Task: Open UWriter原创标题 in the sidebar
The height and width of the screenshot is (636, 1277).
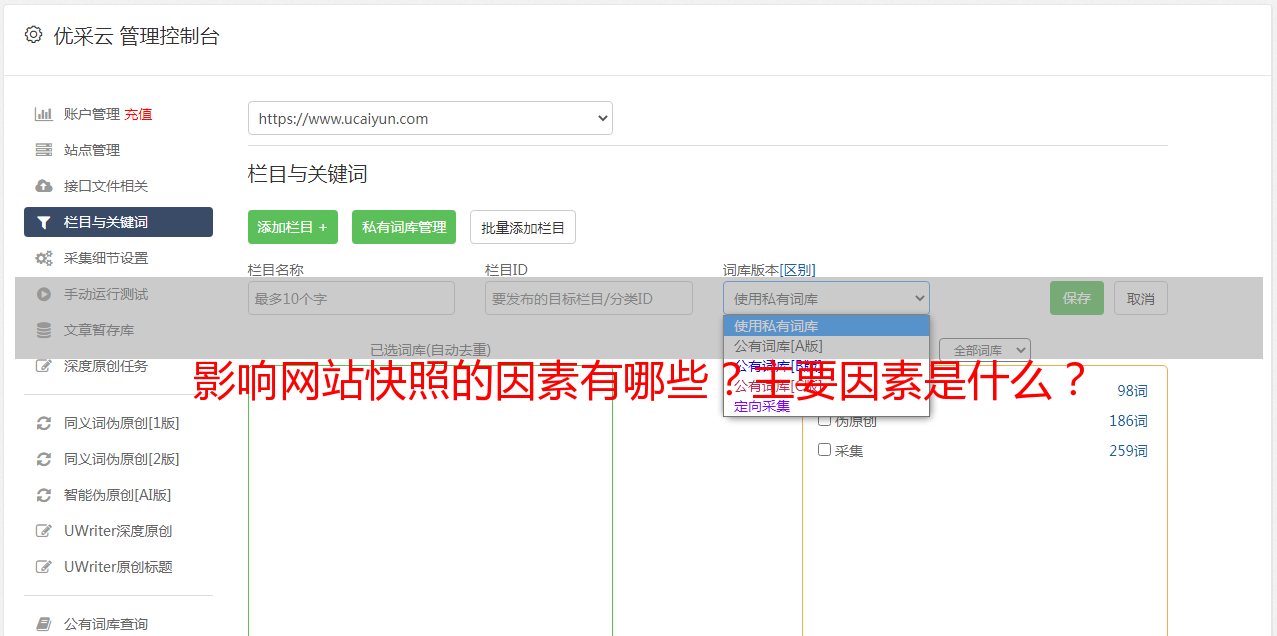Action: [118, 567]
